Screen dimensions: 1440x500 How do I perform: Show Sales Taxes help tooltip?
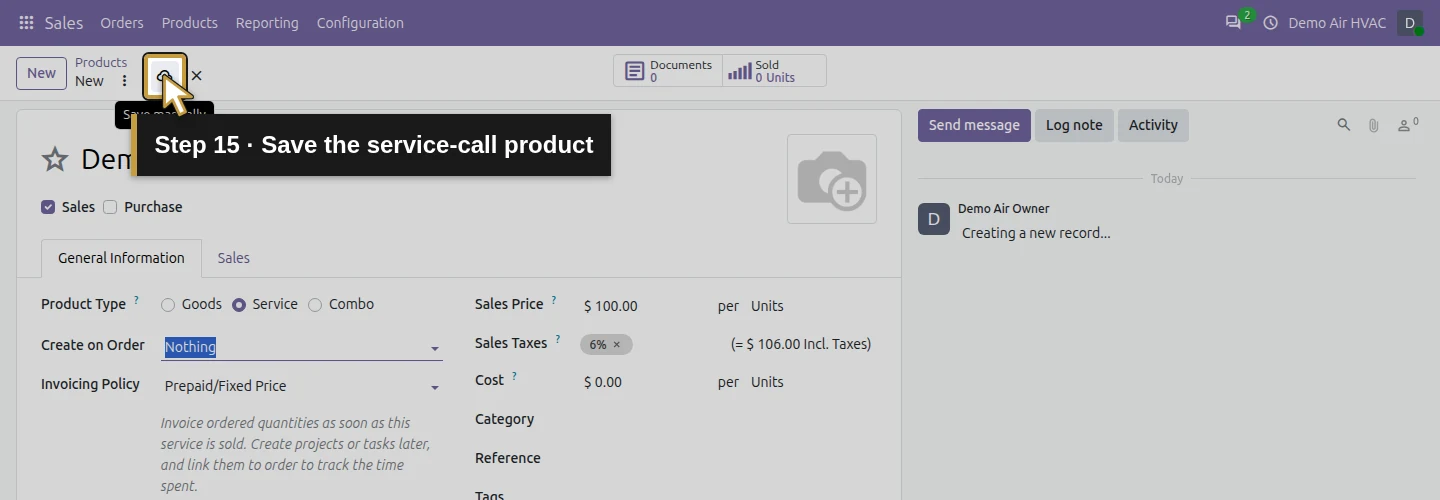(558, 339)
